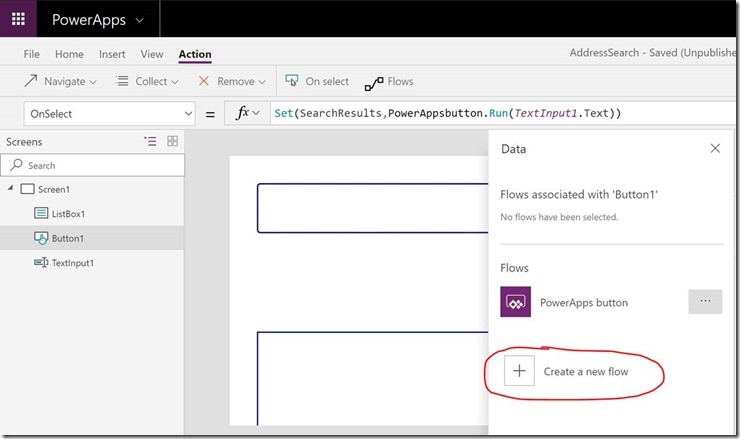
Task: Open the Remove dropdown
Action: [232, 81]
